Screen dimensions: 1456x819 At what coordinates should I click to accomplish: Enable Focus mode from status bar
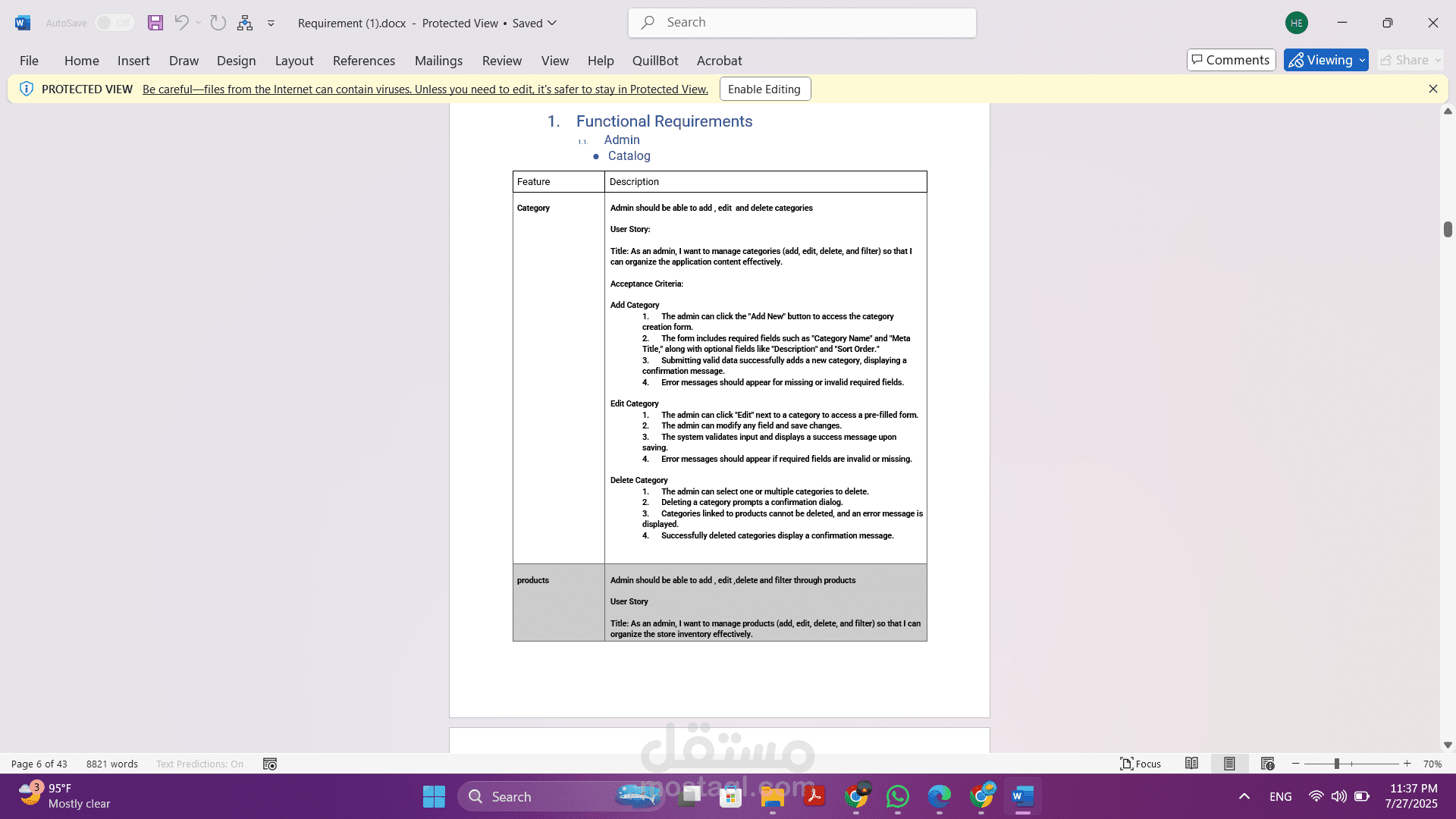pos(1141,764)
